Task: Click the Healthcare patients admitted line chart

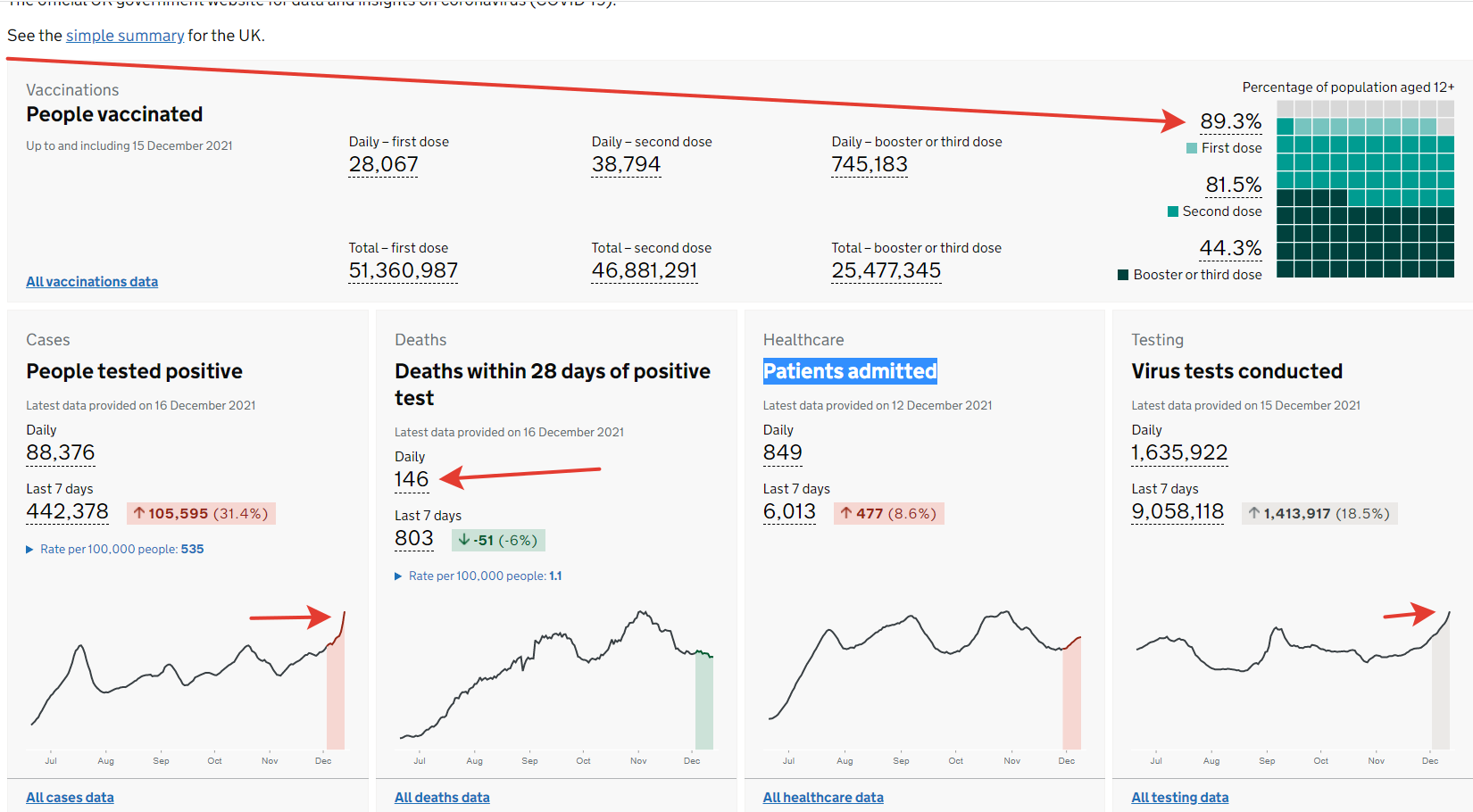Action: (x=924, y=687)
